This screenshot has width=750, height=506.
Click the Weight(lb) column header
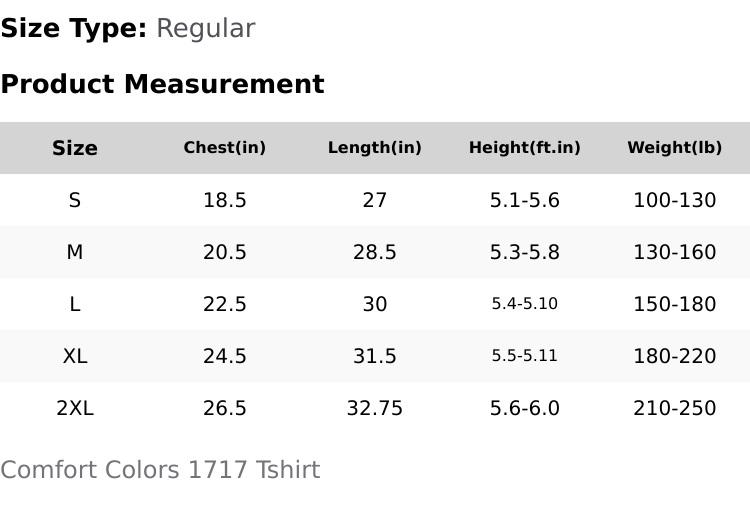pos(674,147)
